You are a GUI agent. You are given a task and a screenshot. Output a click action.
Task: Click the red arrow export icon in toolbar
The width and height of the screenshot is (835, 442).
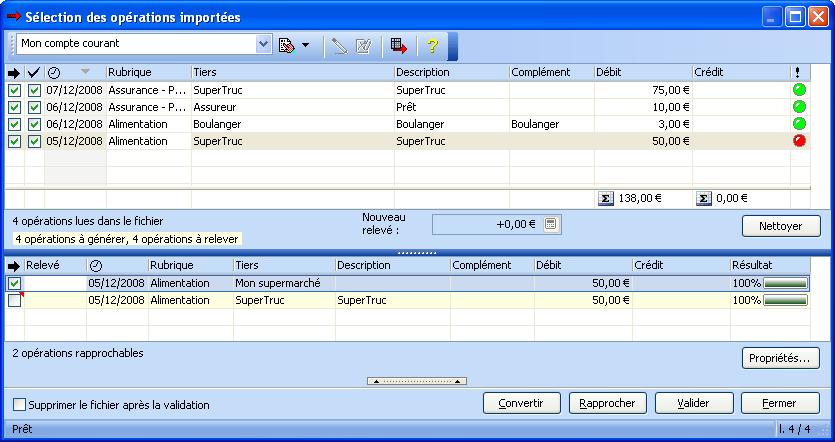click(399, 45)
